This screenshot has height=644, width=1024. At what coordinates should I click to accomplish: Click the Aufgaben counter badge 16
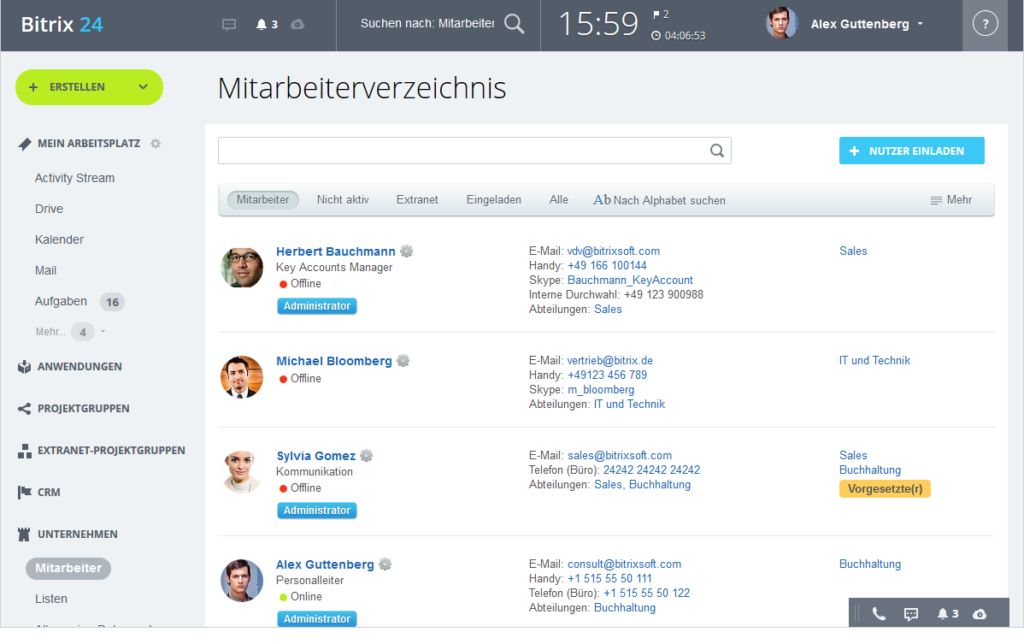click(x=112, y=302)
